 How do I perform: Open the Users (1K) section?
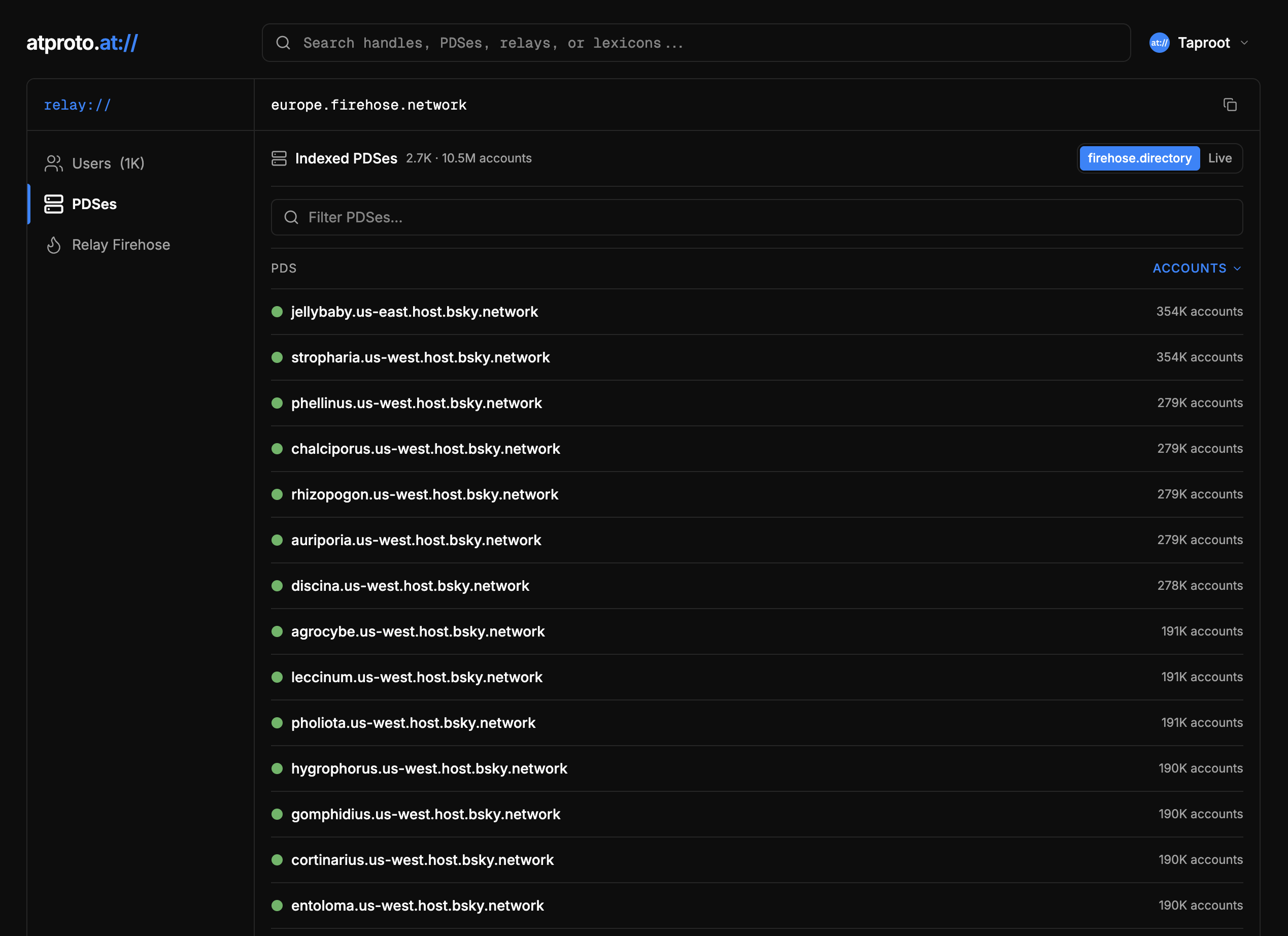click(108, 163)
